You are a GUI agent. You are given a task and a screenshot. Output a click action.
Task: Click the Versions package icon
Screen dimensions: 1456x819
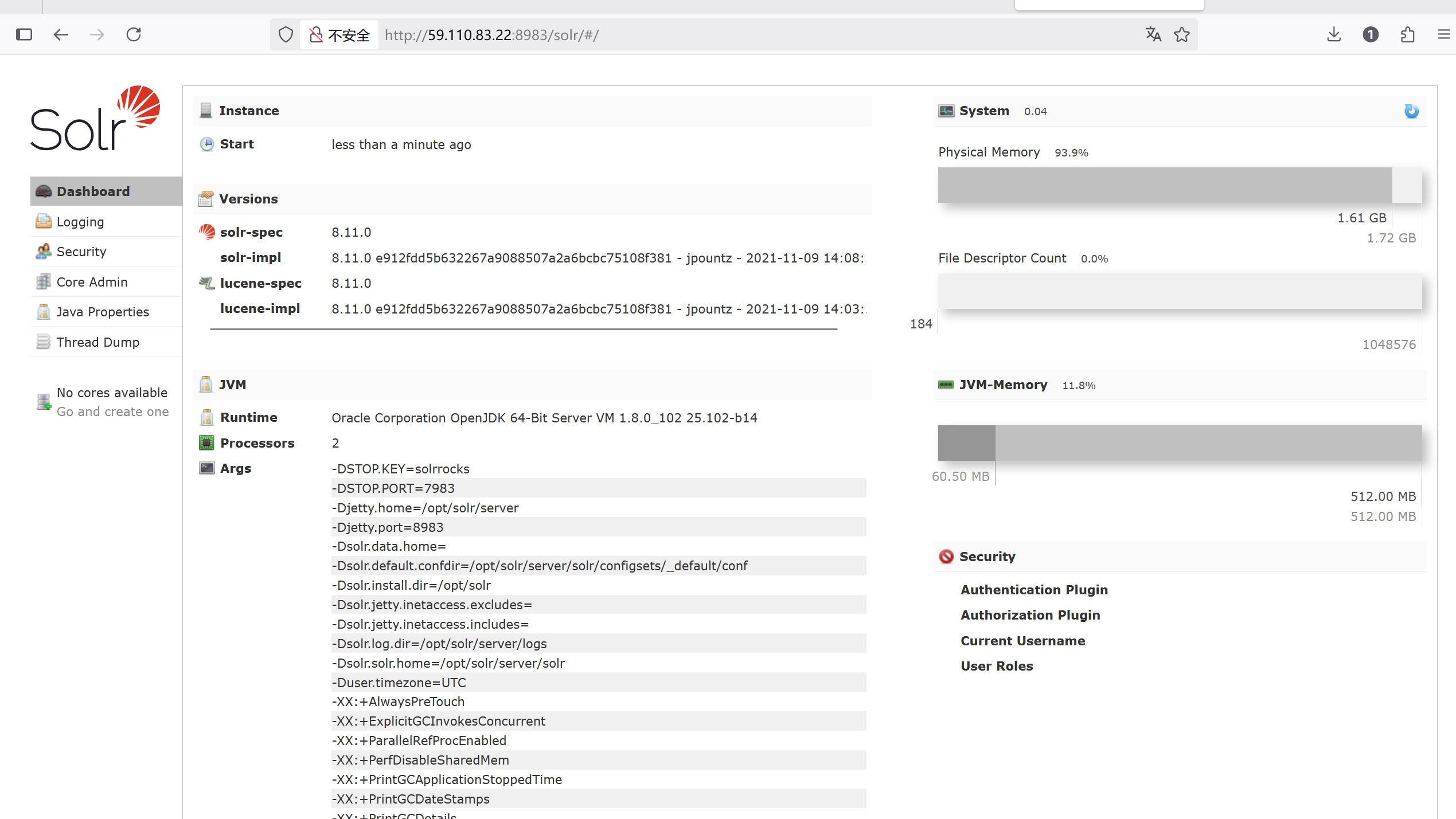click(205, 199)
